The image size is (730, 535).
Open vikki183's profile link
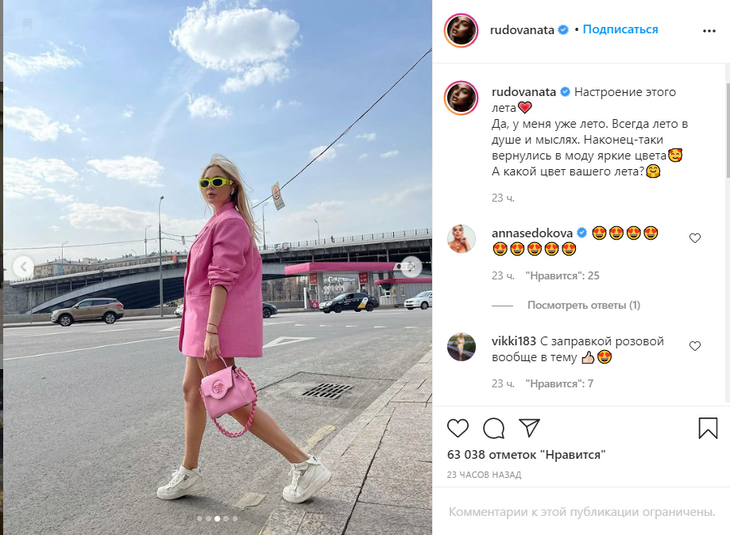pos(514,341)
